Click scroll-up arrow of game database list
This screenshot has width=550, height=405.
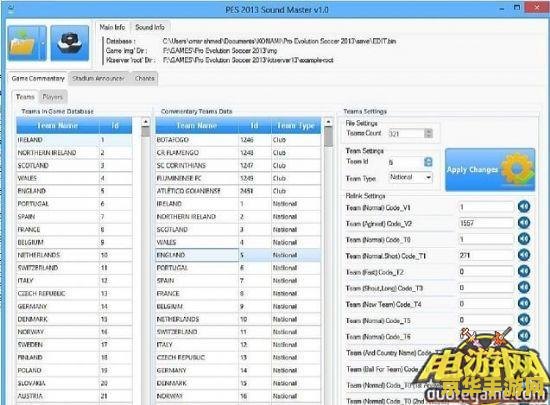[146, 122]
